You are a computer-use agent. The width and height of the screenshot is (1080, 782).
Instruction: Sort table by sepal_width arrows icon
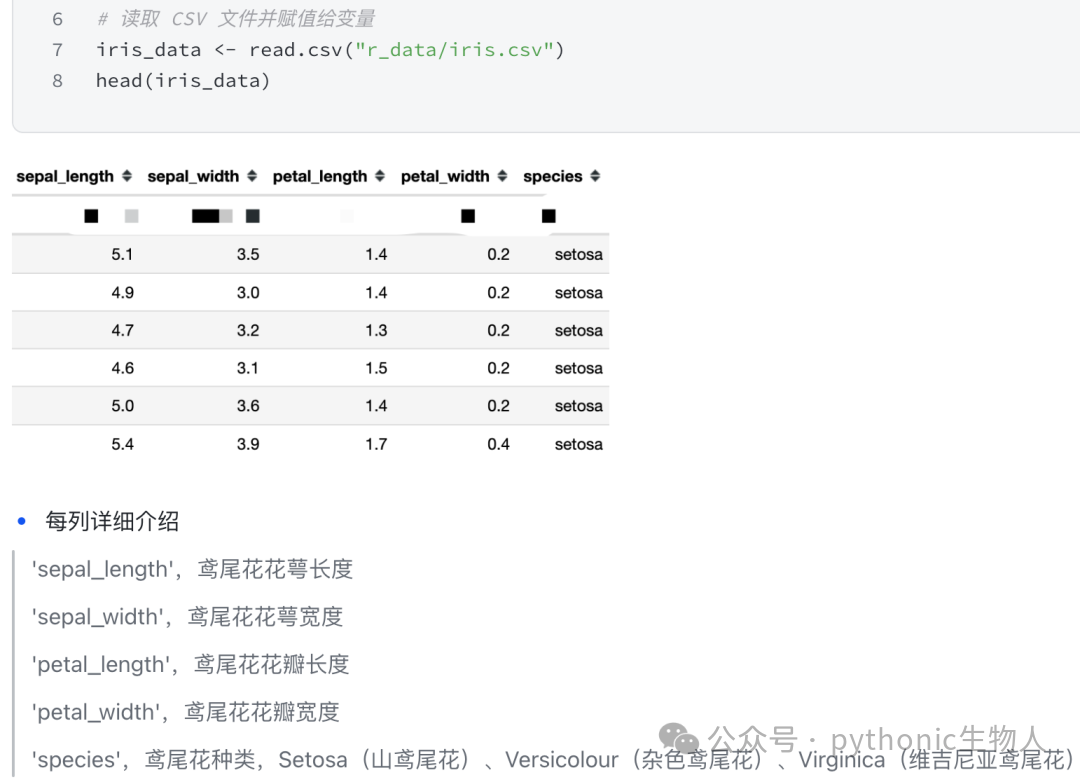pyautogui.click(x=252, y=176)
